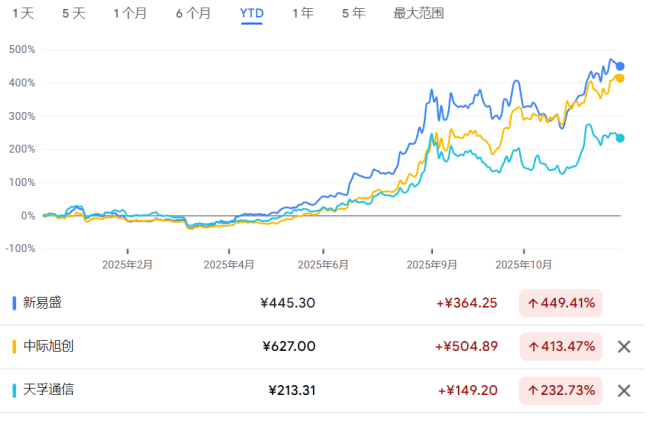Click the cyan endpoint dot on the chart
656x421 pixels.
point(620,138)
